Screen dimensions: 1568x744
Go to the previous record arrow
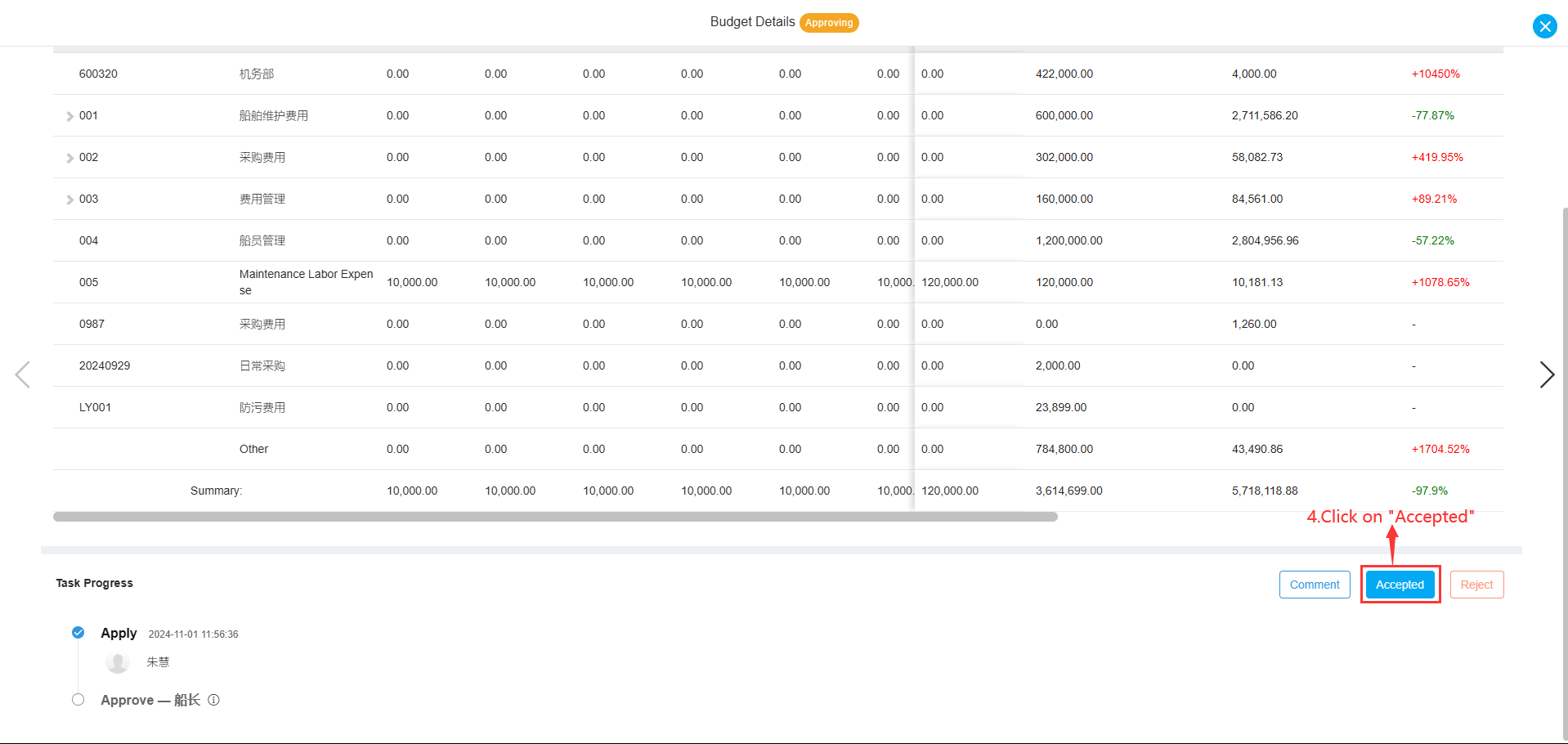(x=23, y=374)
